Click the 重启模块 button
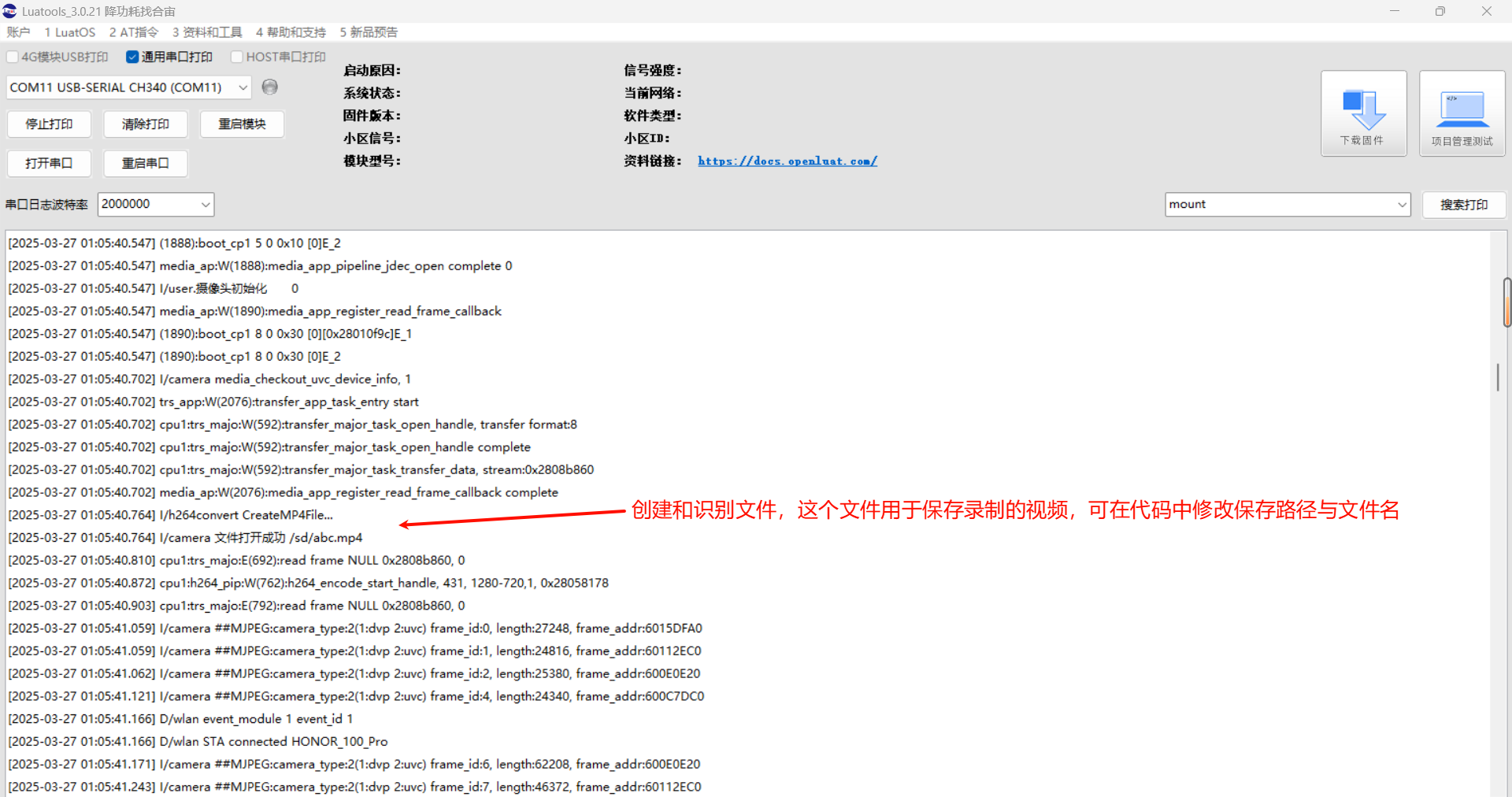Screen dimensions: 1512x797 coord(242,124)
